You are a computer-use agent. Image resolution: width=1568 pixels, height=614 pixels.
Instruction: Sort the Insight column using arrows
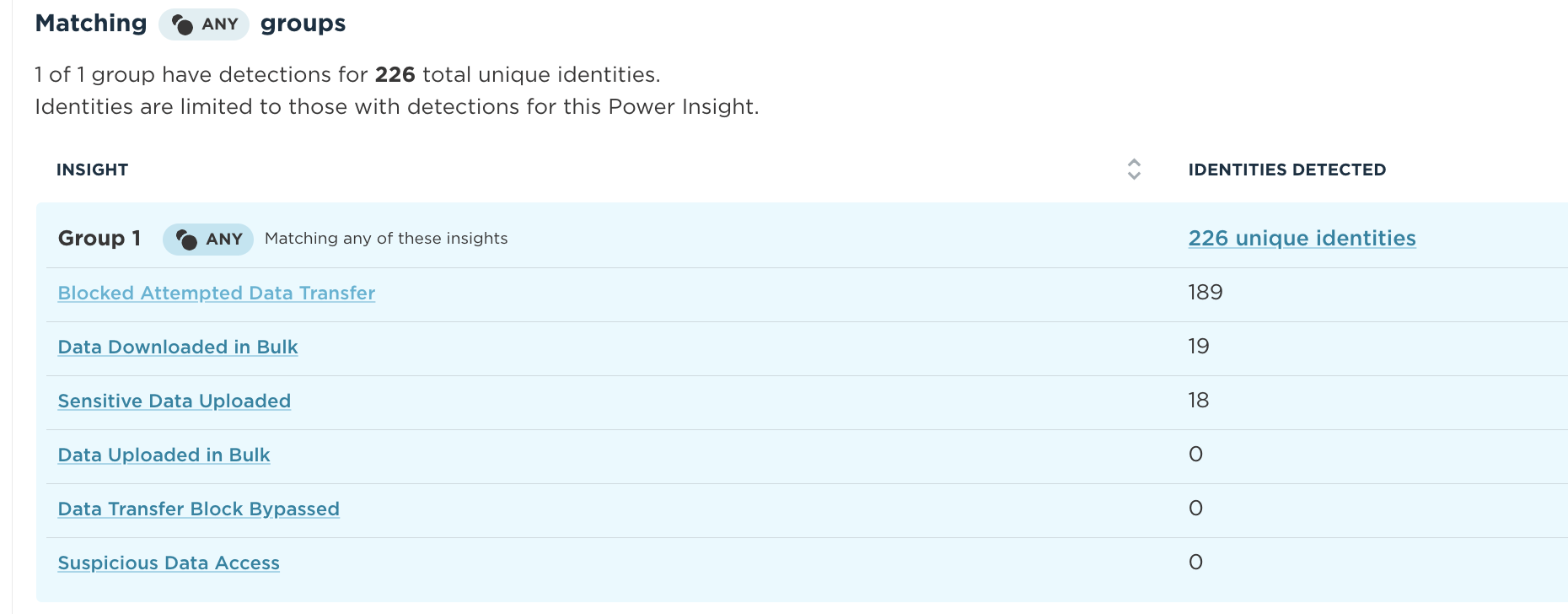click(x=1134, y=170)
